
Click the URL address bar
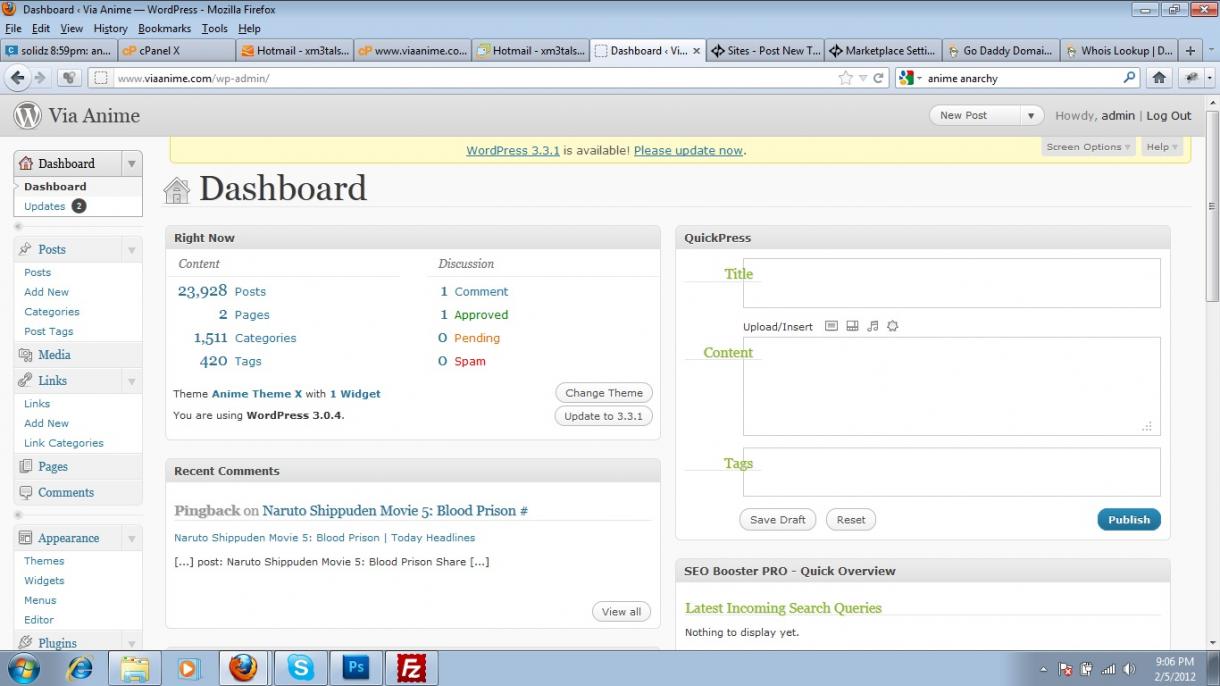(475, 78)
